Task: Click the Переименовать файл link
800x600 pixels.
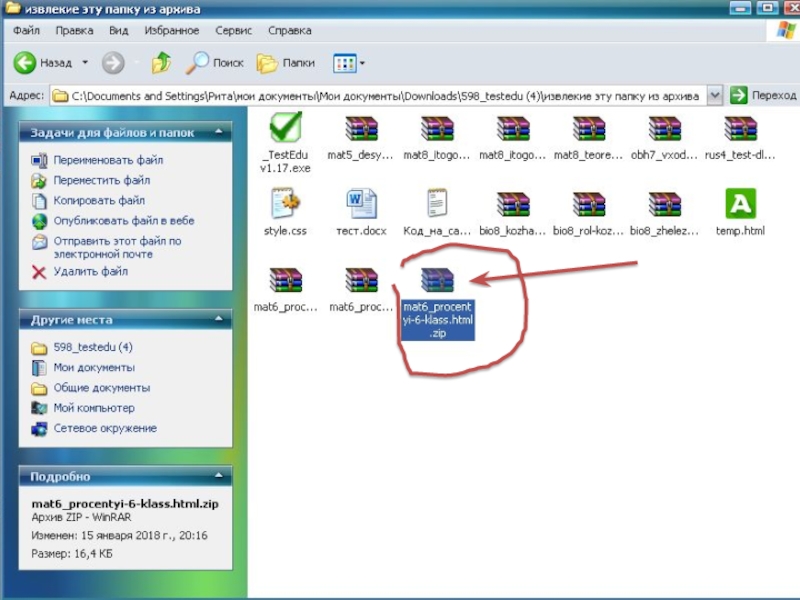Action: [x=108, y=160]
